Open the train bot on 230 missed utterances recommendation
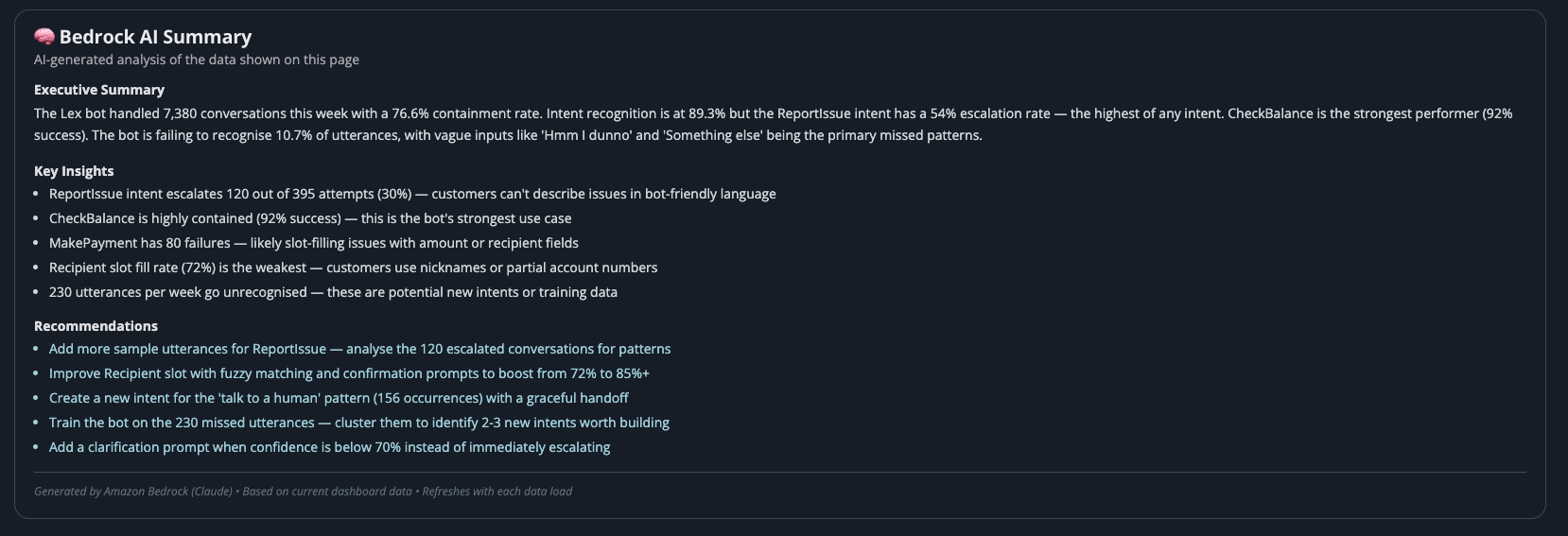The width and height of the screenshot is (1568, 536). pyautogui.click(x=359, y=423)
